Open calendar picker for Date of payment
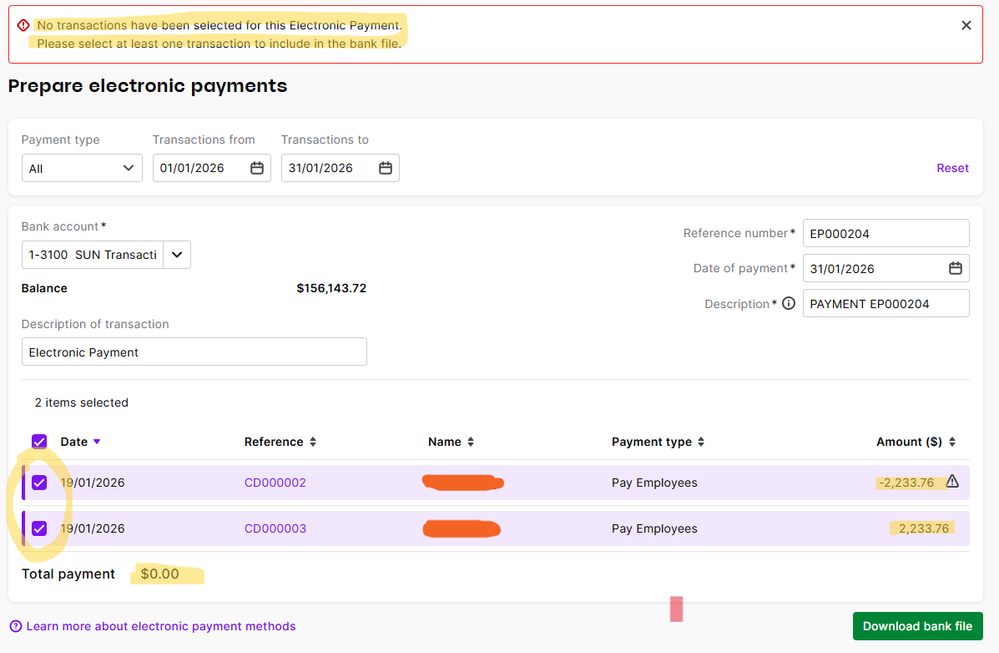The image size is (999, 653). click(x=955, y=268)
